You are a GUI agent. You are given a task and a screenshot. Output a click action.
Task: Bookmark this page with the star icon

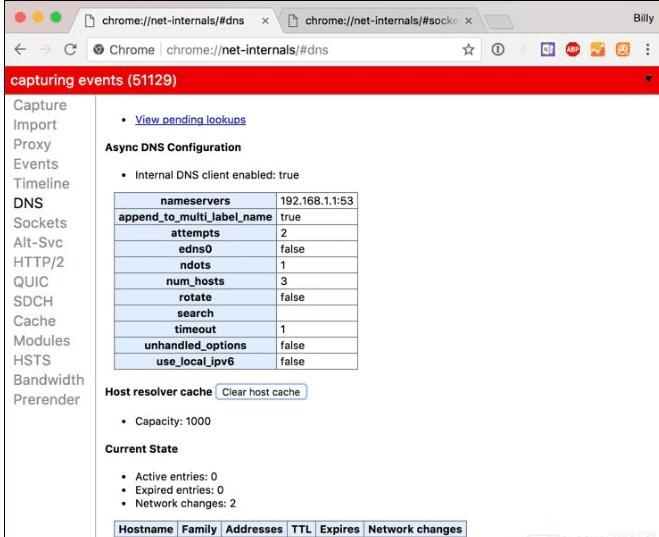pyautogui.click(x=468, y=50)
